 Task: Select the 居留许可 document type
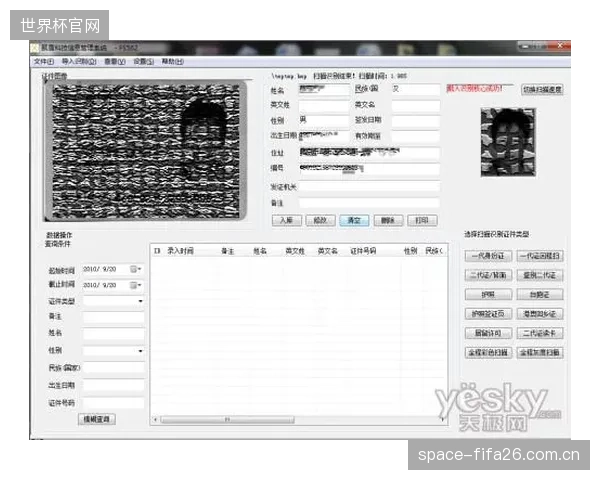pos(488,333)
